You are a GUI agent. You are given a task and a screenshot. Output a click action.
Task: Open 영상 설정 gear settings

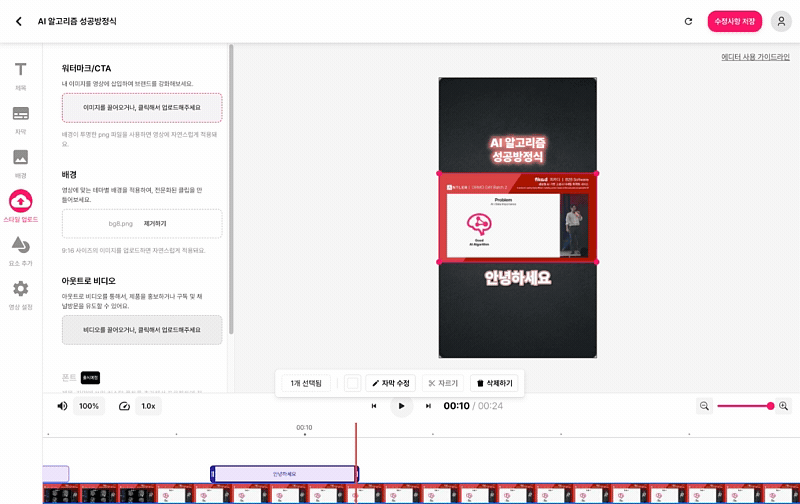[x=20, y=295]
